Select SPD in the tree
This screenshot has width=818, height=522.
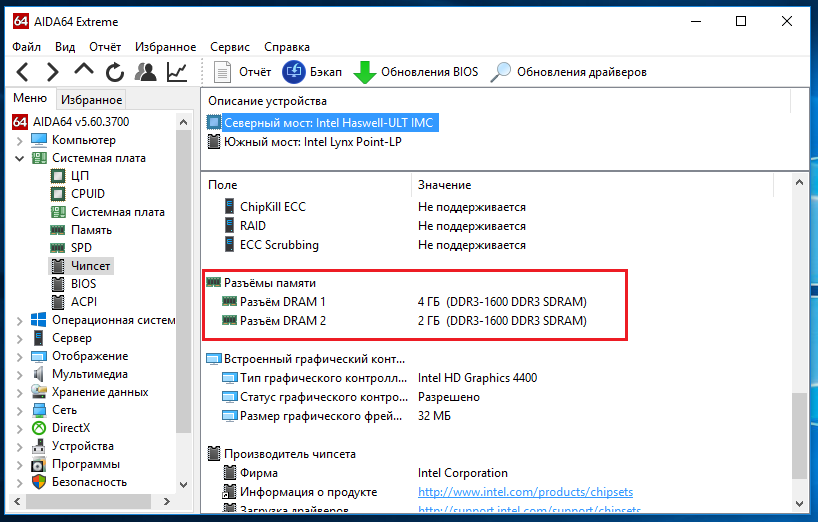[x=81, y=248]
